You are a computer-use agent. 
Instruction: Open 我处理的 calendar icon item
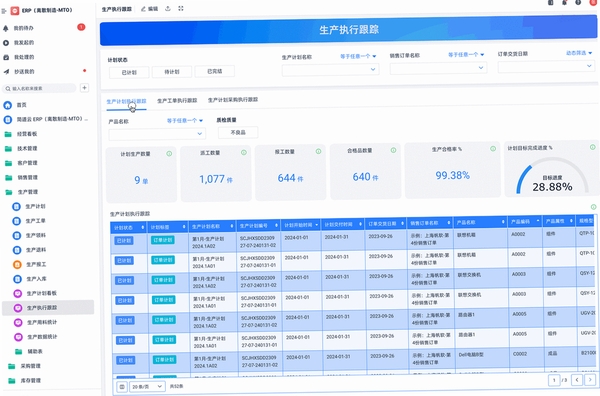click(x=6, y=57)
